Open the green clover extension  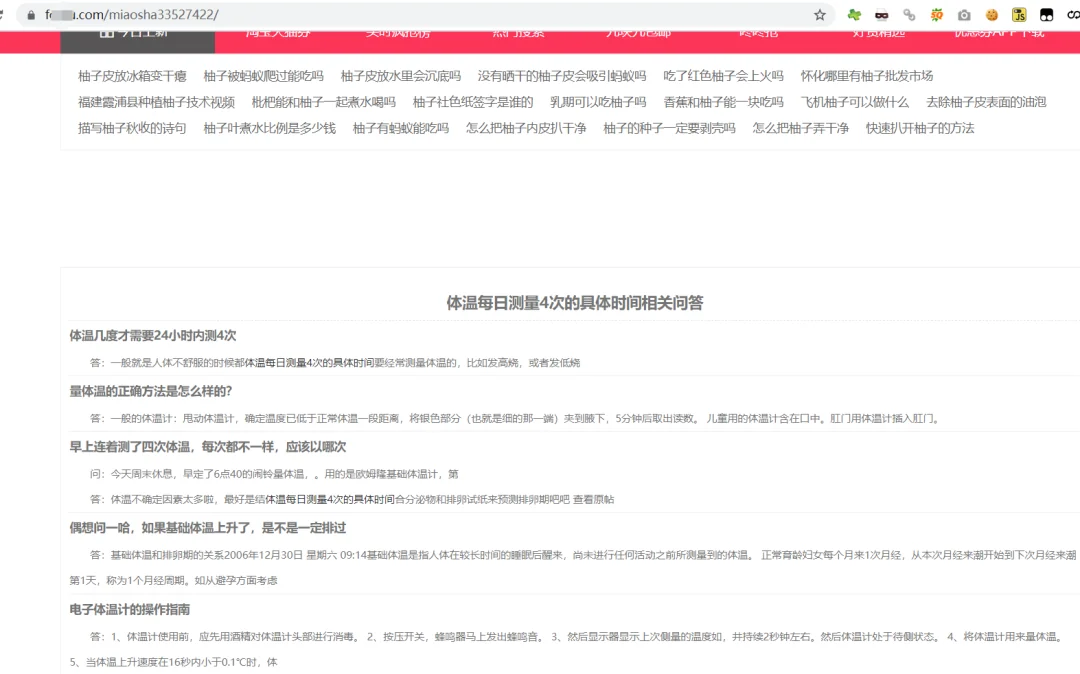click(854, 14)
